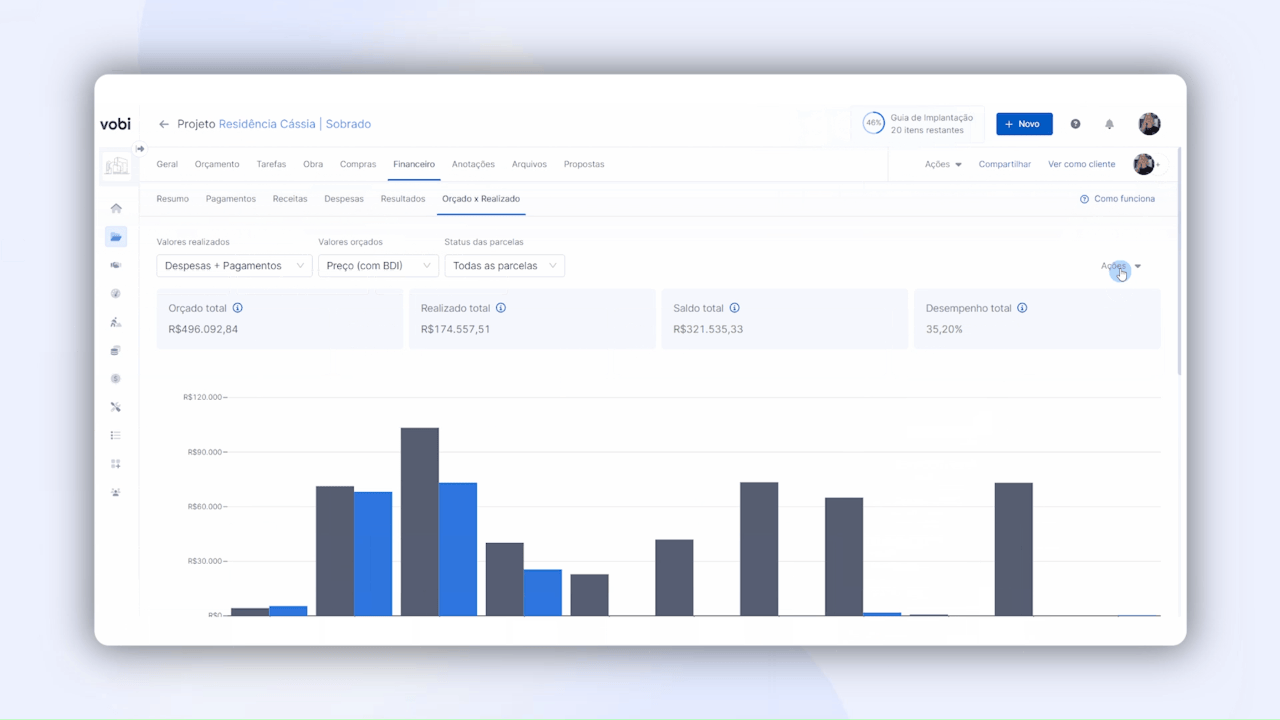The width and height of the screenshot is (1280, 720).
Task: Click the R$174.557,51 realized value
Action: [x=455, y=329]
